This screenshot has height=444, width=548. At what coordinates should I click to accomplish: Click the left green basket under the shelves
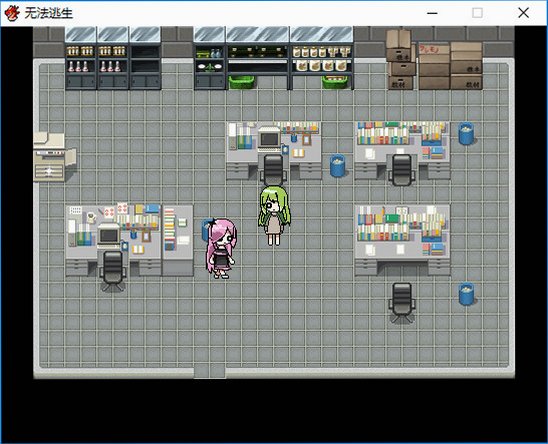coord(241,83)
